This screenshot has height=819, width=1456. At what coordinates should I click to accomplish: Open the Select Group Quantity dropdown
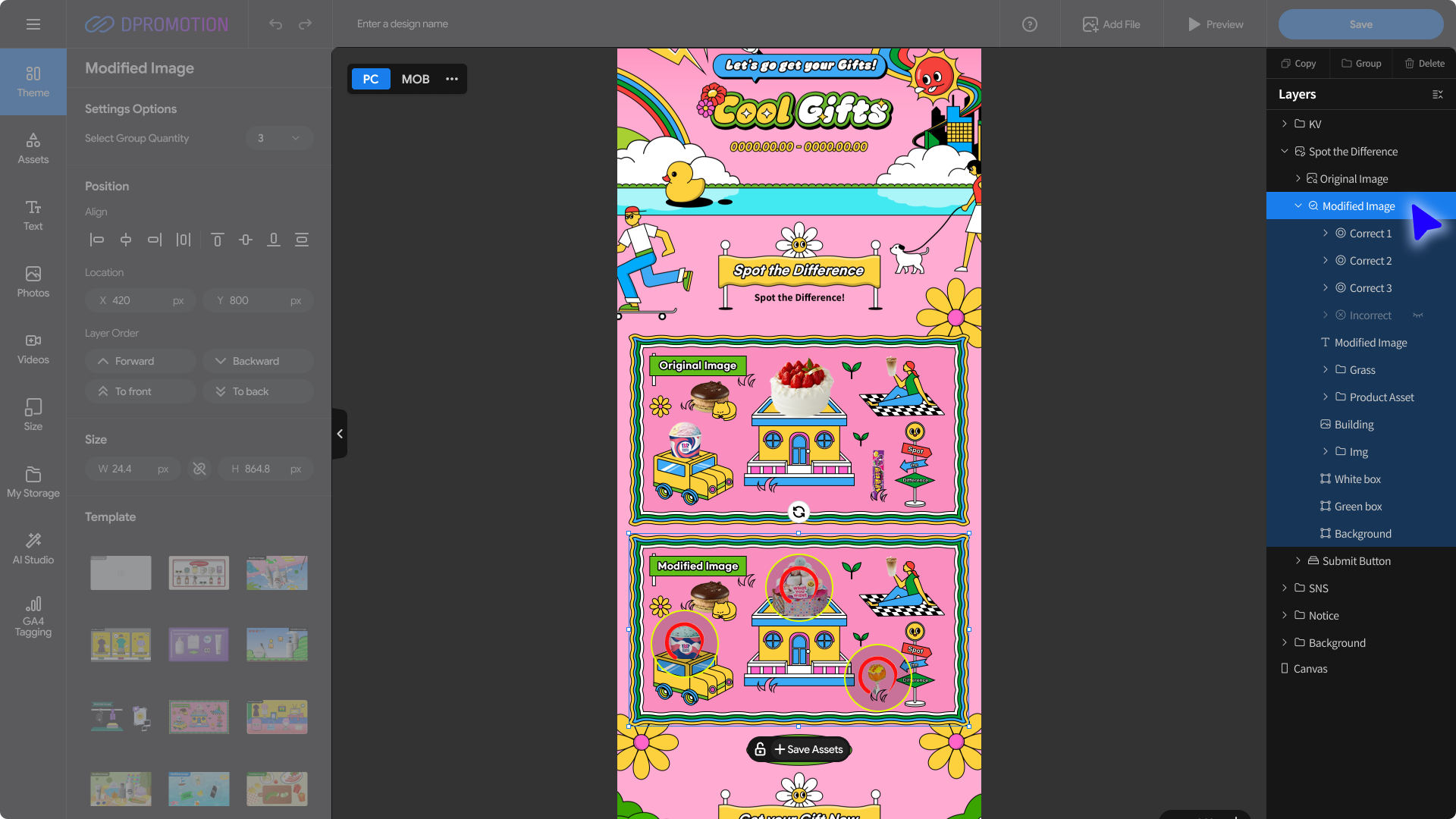pos(279,138)
